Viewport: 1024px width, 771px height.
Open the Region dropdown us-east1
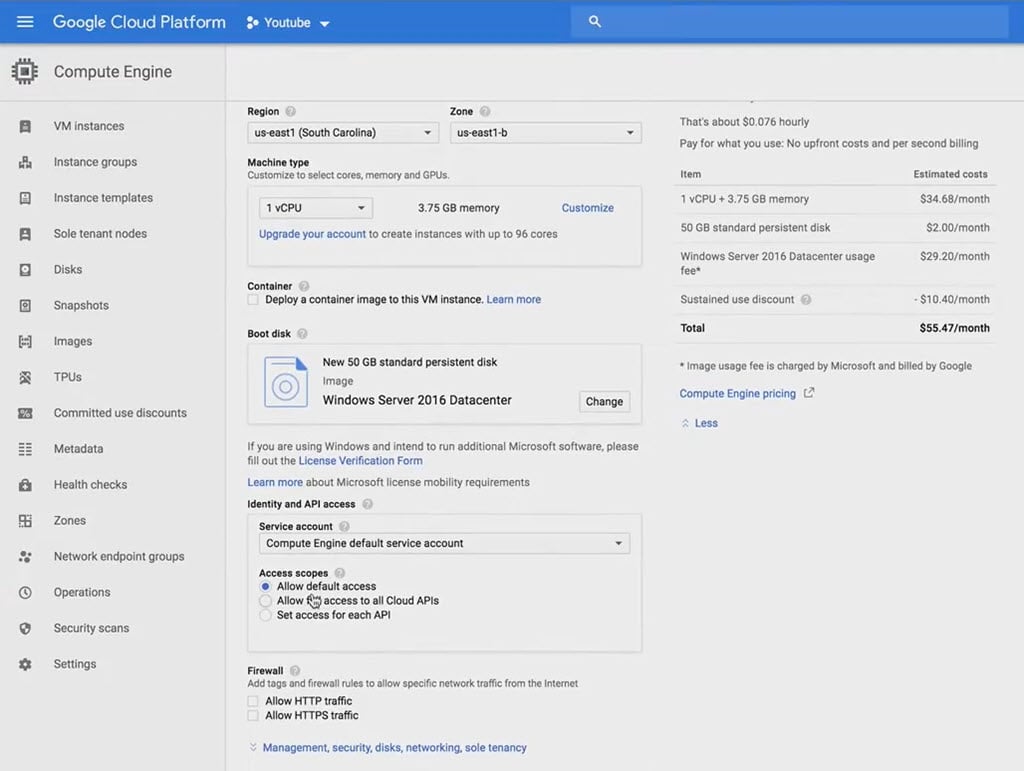point(343,133)
